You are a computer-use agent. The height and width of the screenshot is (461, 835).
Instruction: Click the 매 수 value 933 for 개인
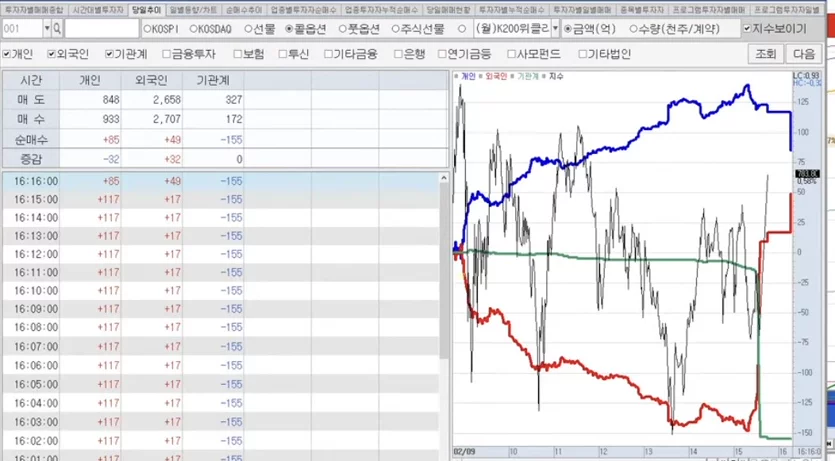click(x=111, y=119)
